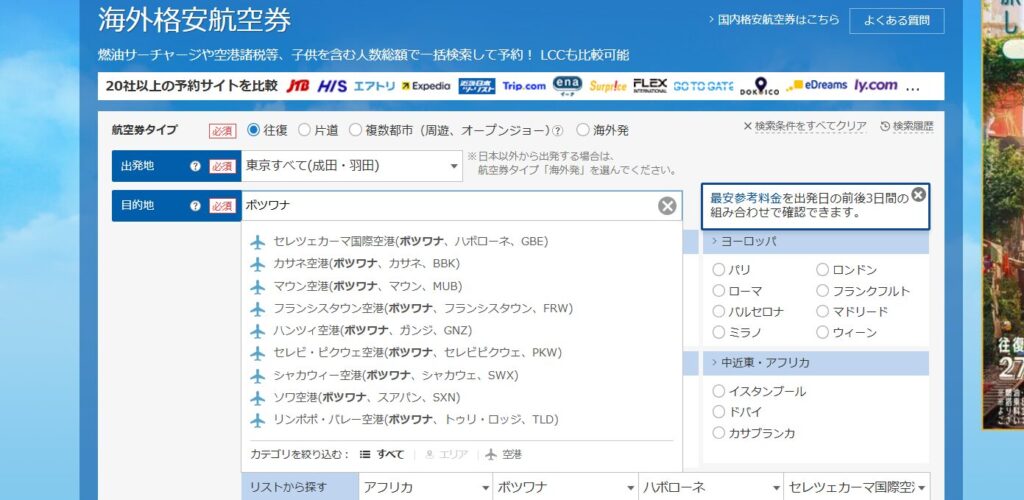Click 検索条件をすべてクリア link

(x=805, y=127)
